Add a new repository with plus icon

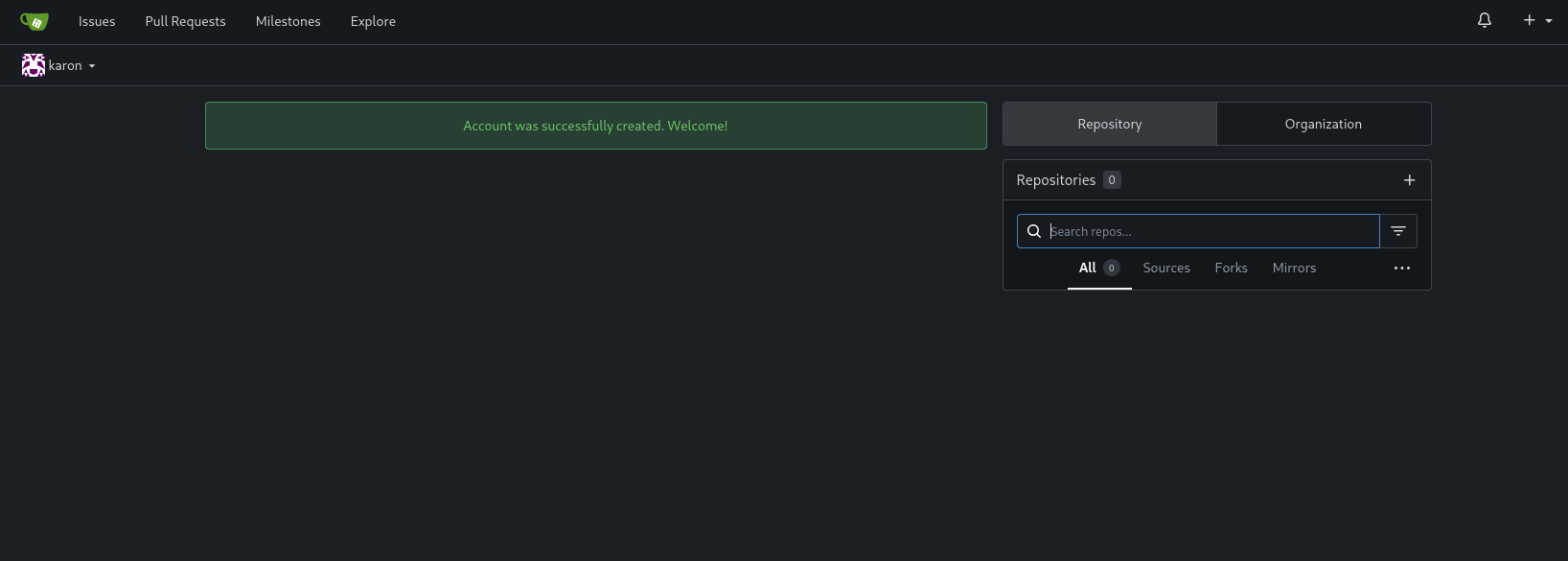(1409, 180)
